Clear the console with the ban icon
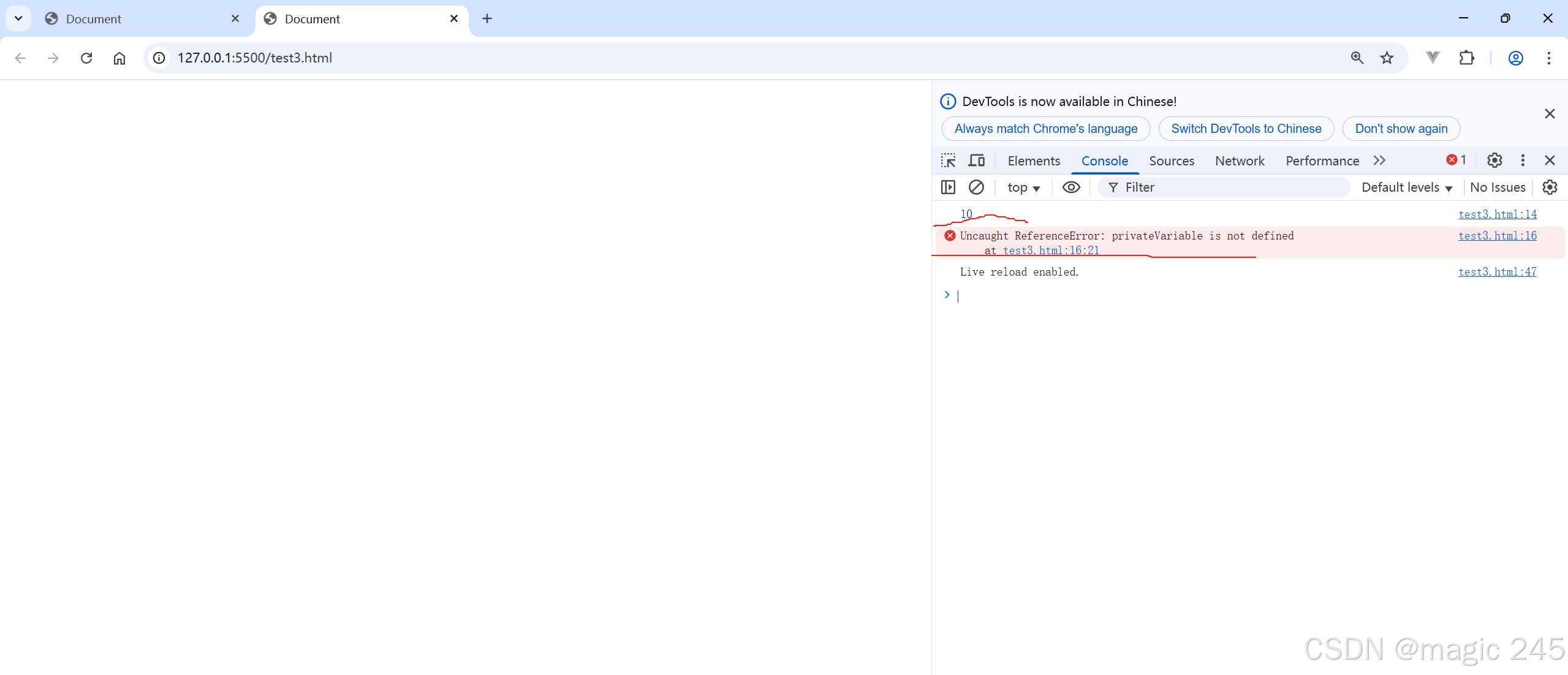 coord(976,187)
